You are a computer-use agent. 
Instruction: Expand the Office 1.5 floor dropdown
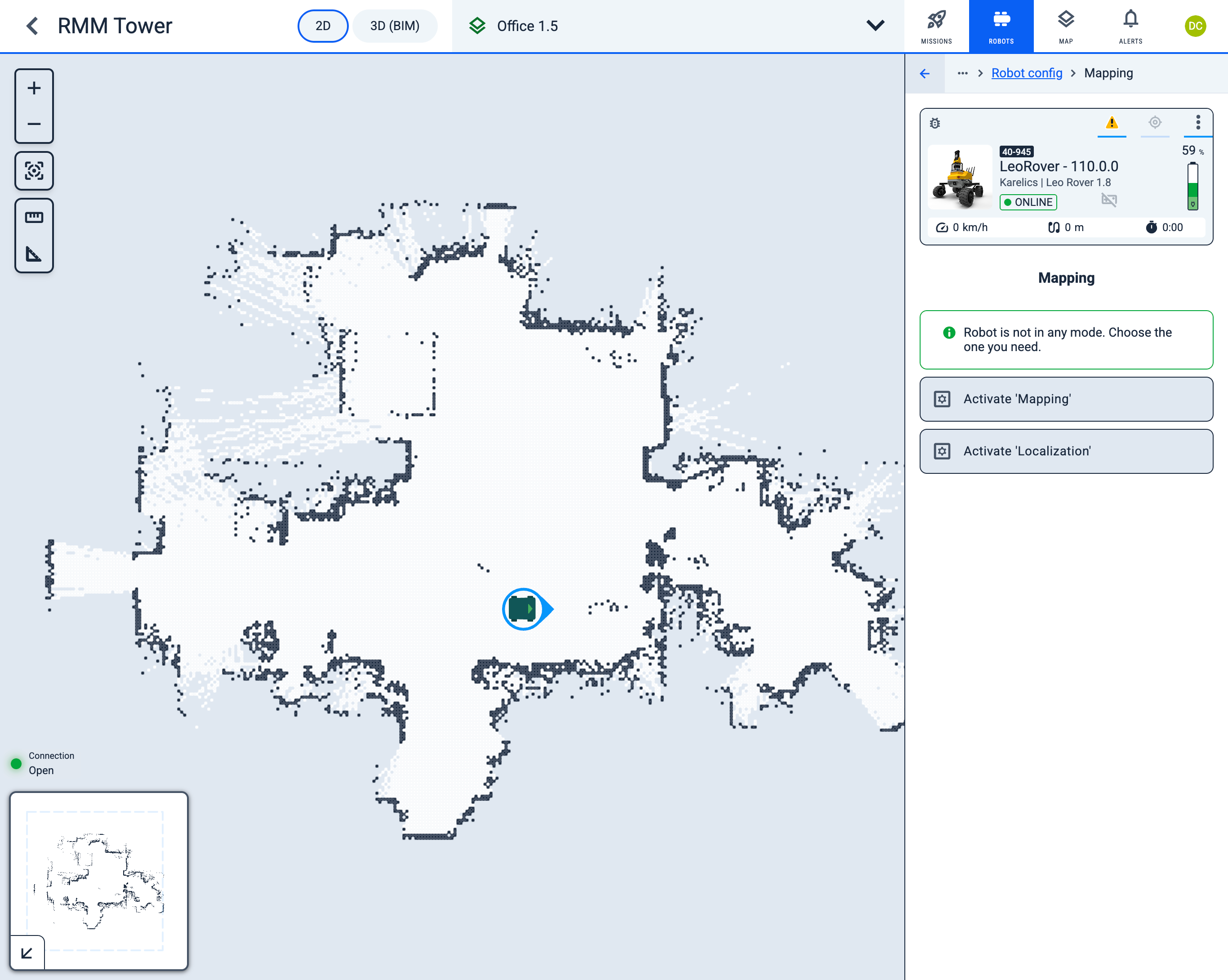point(875,26)
